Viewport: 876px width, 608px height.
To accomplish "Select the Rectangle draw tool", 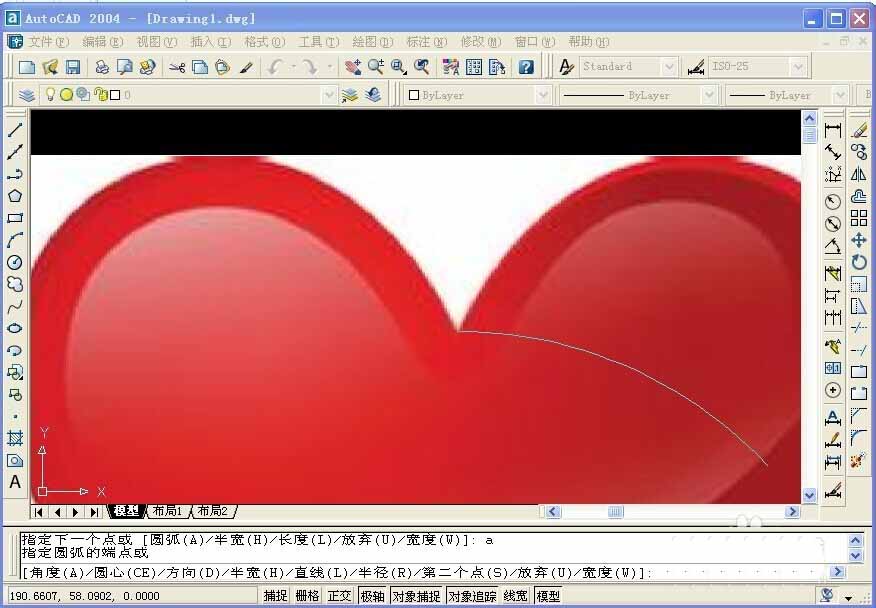I will coord(15,218).
